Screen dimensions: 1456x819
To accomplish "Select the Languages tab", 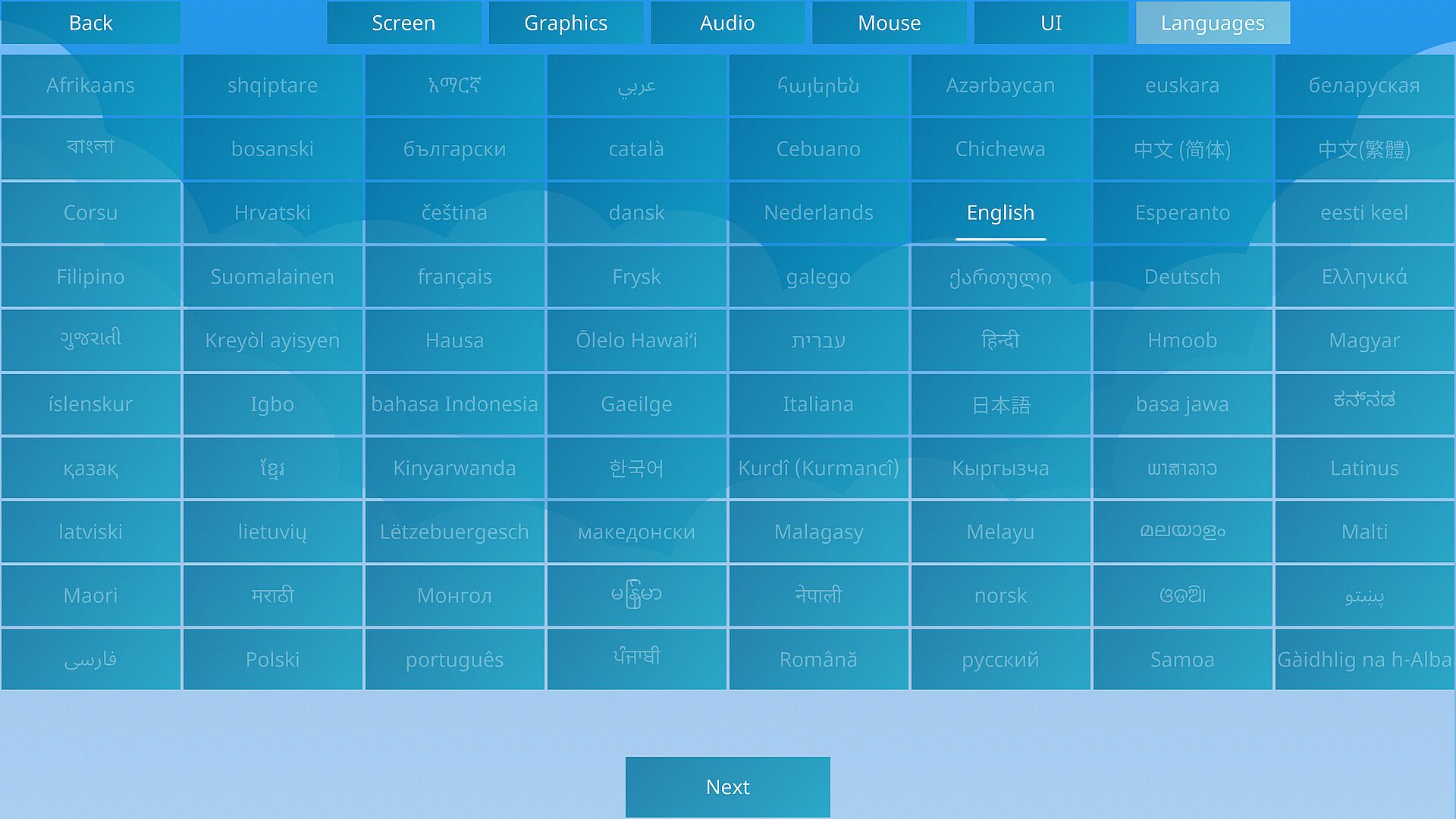I will 1213,23.
